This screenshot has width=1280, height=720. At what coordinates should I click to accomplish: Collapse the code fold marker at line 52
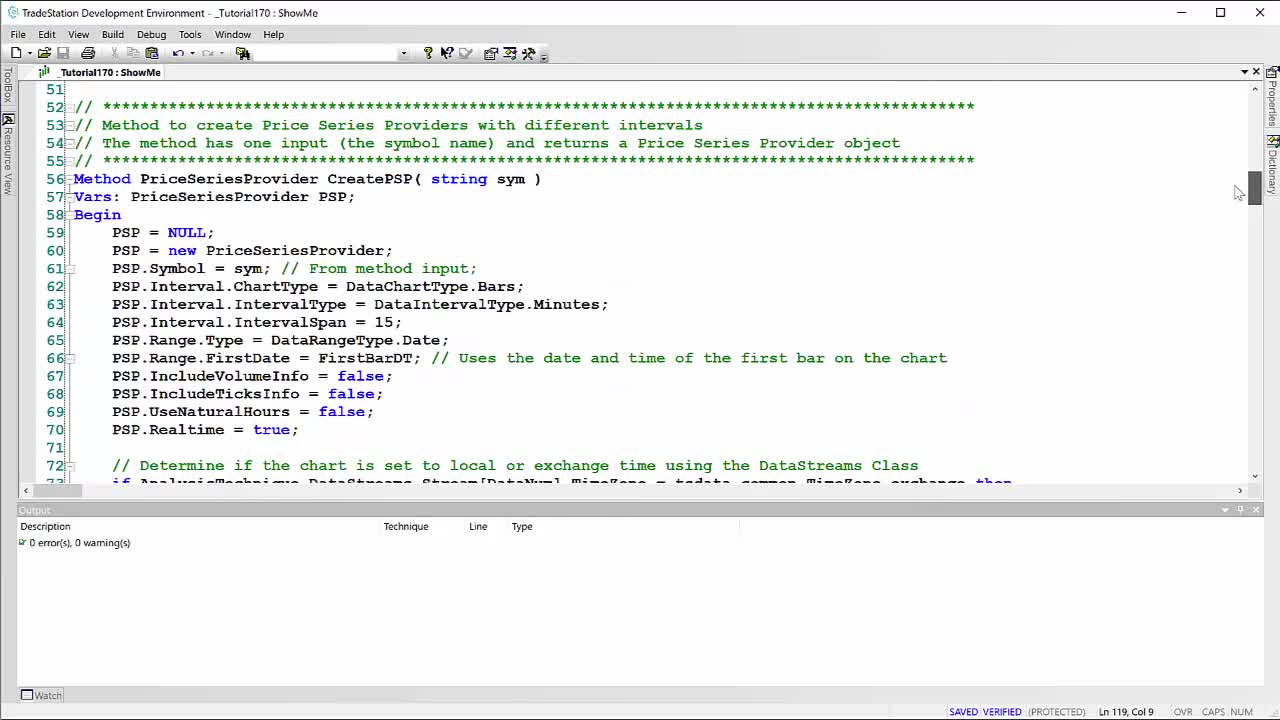tap(70, 107)
